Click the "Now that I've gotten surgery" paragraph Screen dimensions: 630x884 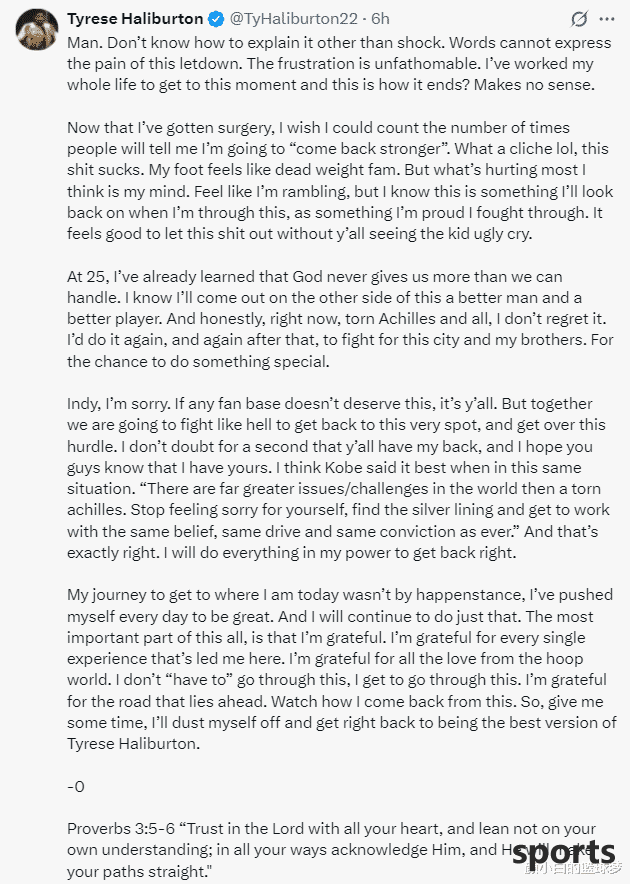pyautogui.click(x=340, y=180)
